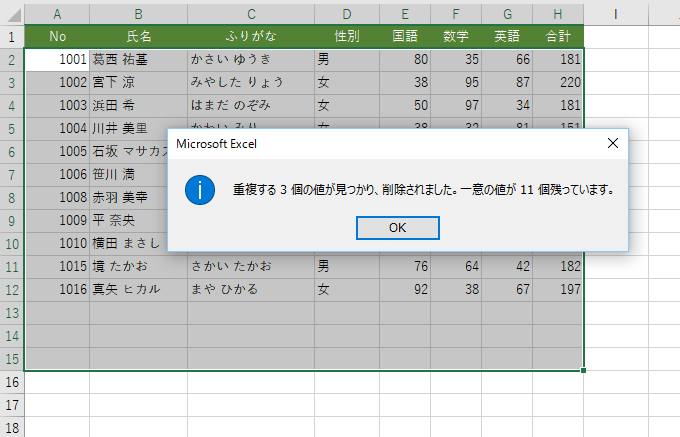The width and height of the screenshot is (680, 437).
Task: Click cell containing No 1001
Action: pyautogui.click(x=57, y=59)
